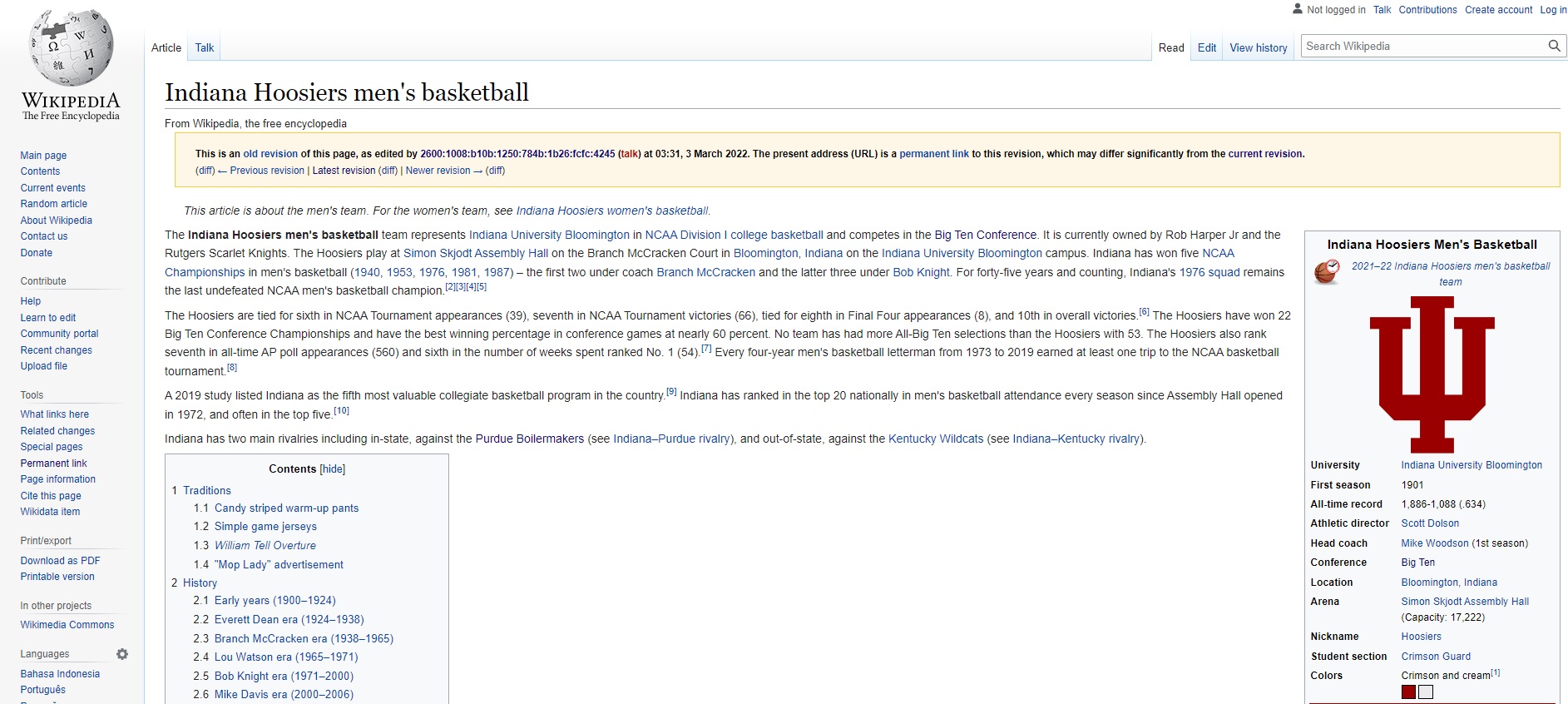Hide the Contents table with hide toggle
The height and width of the screenshot is (704, 1568).
point(333,469)
